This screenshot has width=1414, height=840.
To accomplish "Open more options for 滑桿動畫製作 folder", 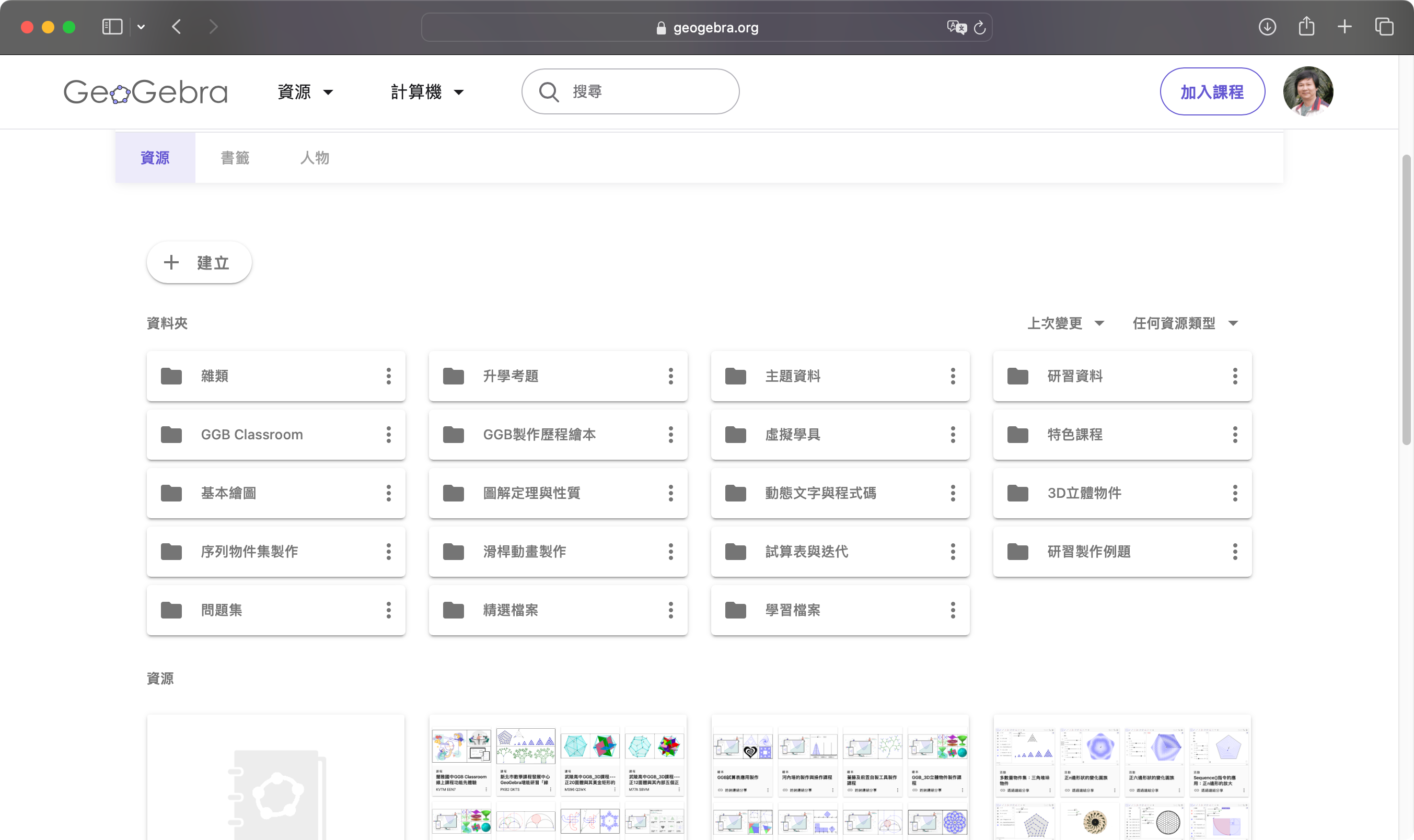I will (x=671, y=551).
